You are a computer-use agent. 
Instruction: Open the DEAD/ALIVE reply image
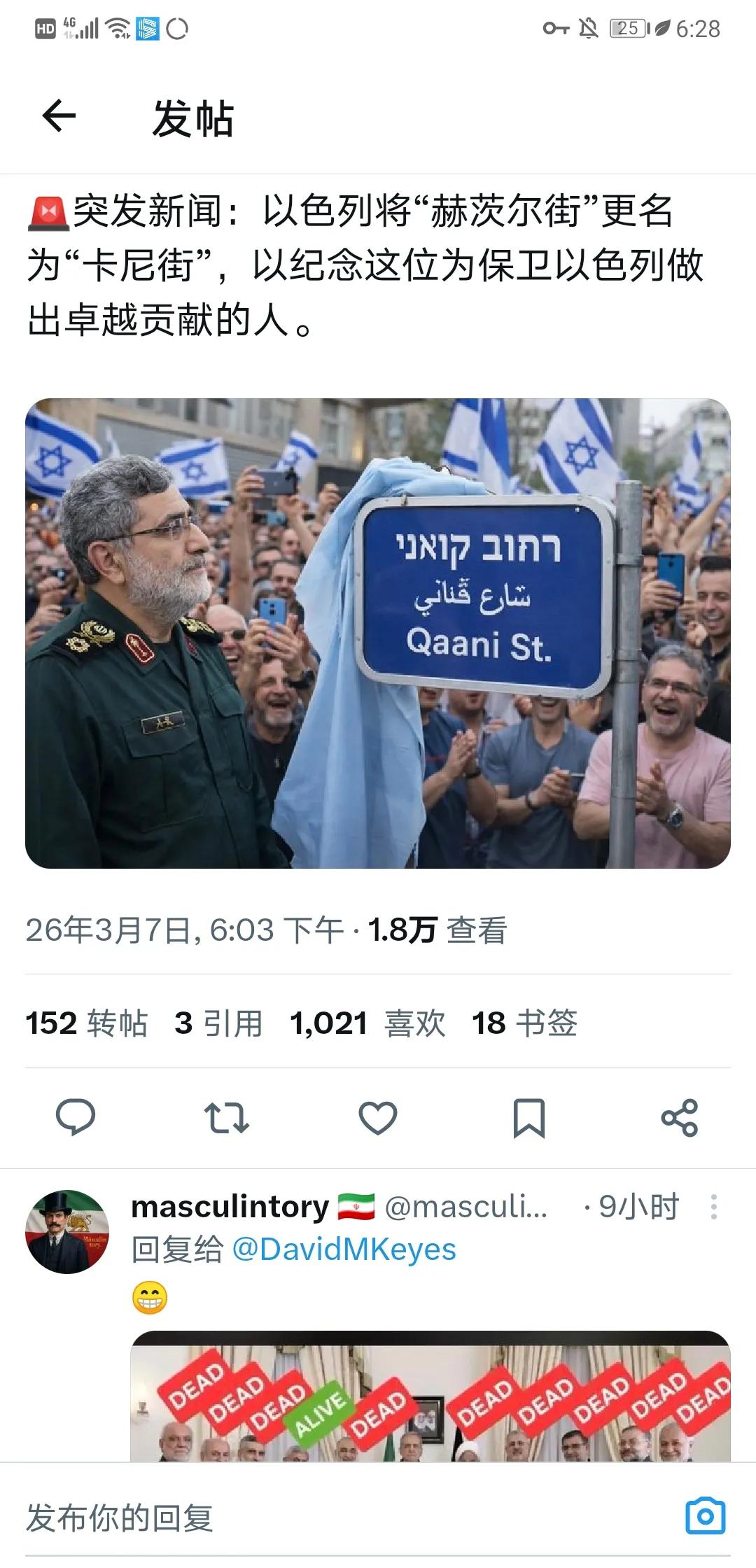[x=430, y=1396]
